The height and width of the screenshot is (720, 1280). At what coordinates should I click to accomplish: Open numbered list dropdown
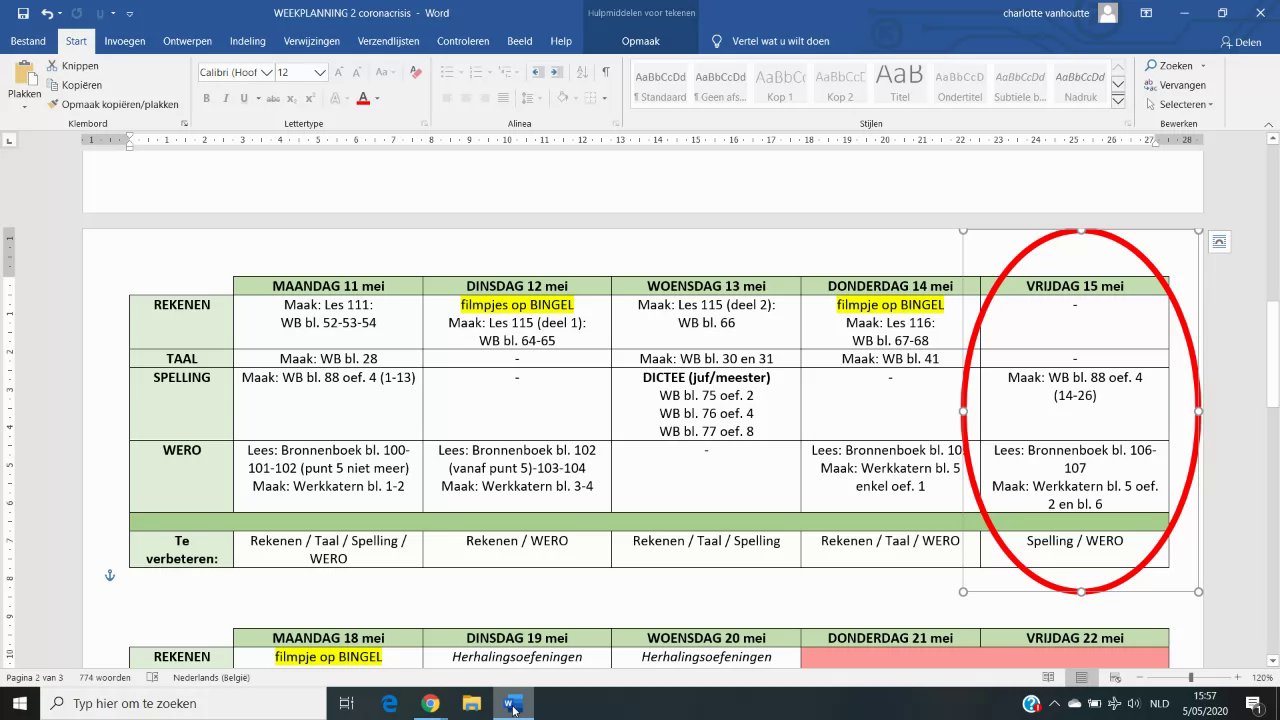coord(489,72)
